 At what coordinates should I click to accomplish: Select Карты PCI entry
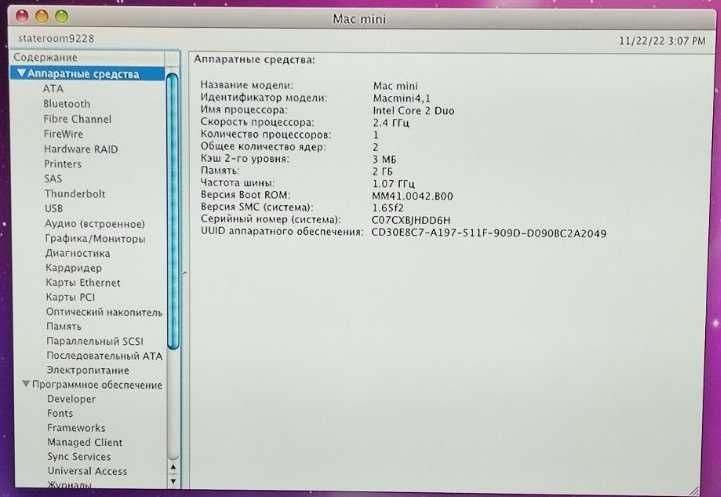point(70,297)
